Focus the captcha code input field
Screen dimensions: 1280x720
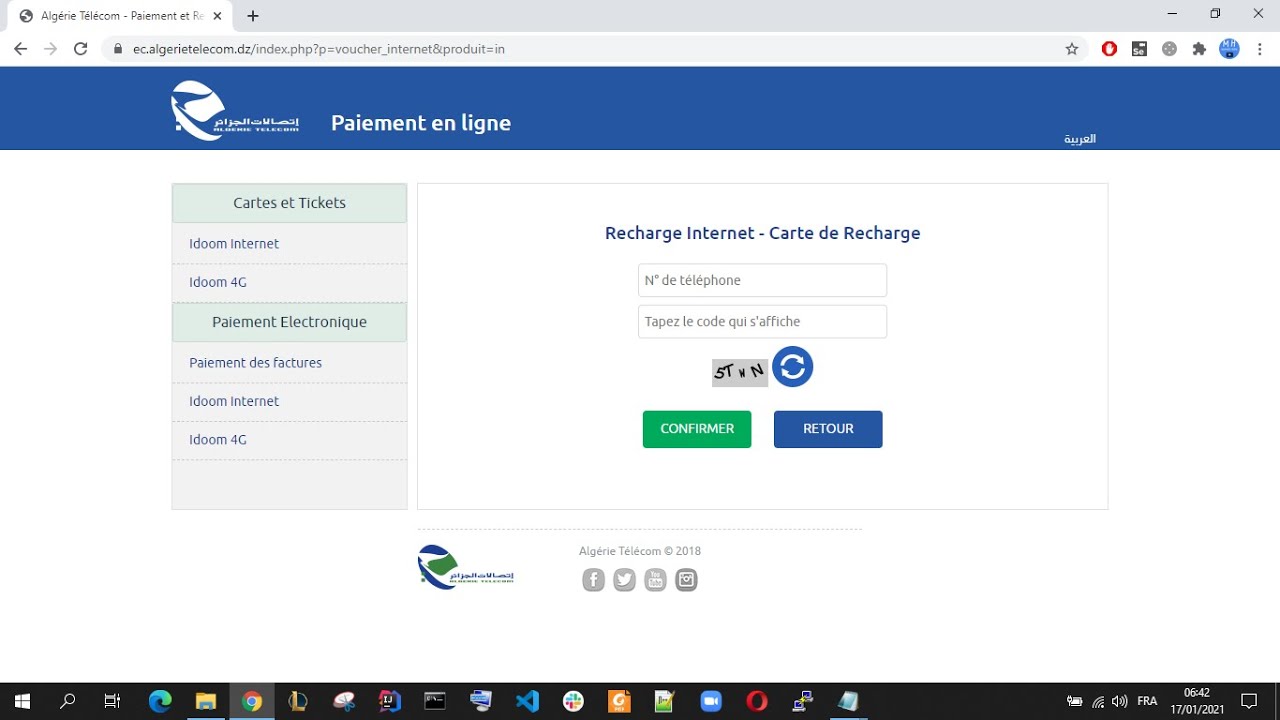pyautogui.click(x=762, y=322)
